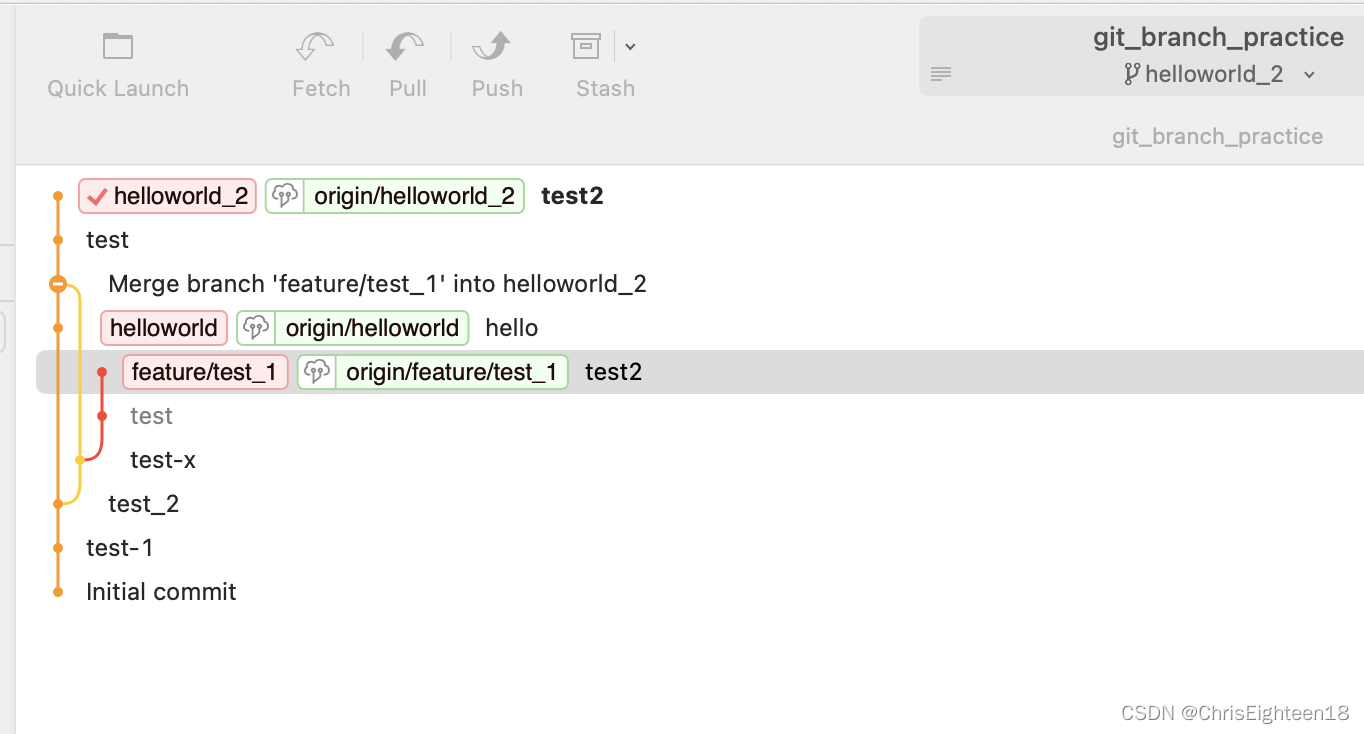Select the feature/test_1 local branch label

pos(205,372)
